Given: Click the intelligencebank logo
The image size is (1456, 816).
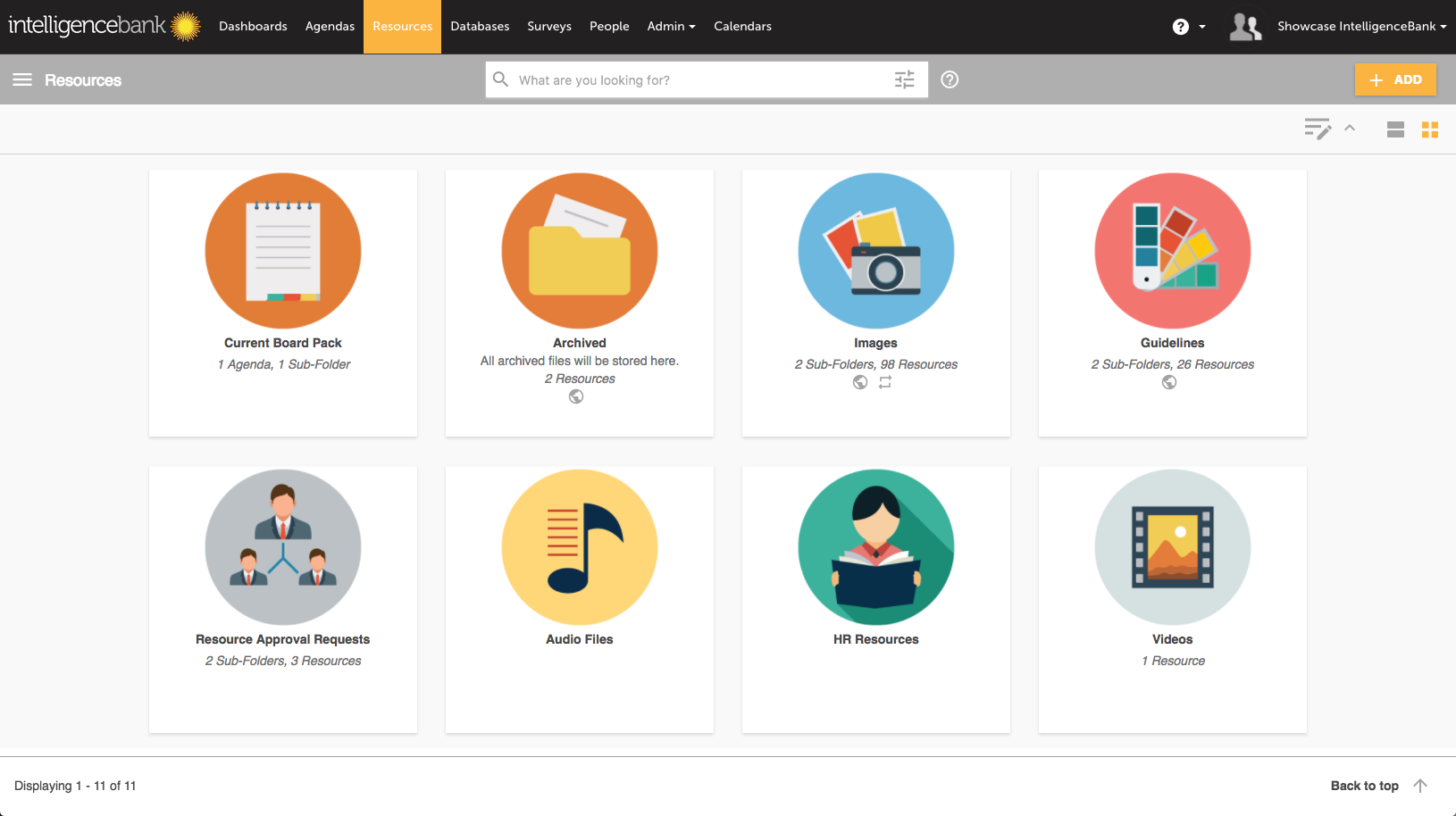Looking at the screenshot, I should pos(105,26).
